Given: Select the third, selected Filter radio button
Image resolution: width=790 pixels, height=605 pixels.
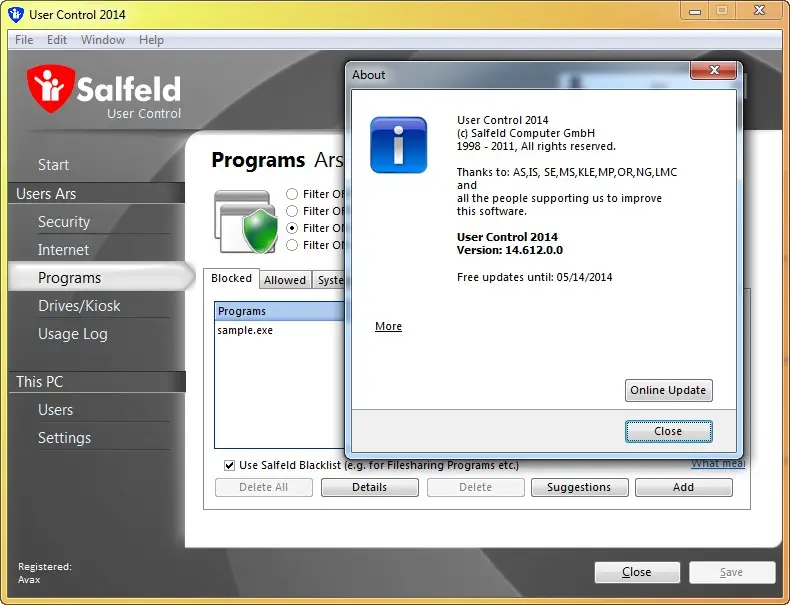Looking at the screenshot, I should tap(292, 228).
